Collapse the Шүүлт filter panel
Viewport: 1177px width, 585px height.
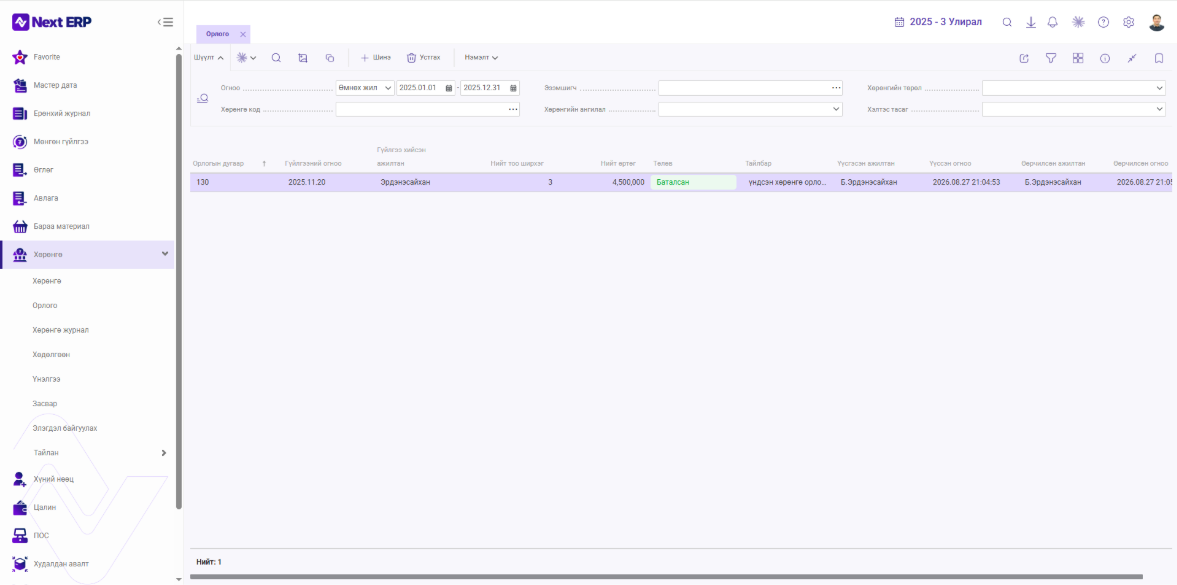tap(209, 58)
